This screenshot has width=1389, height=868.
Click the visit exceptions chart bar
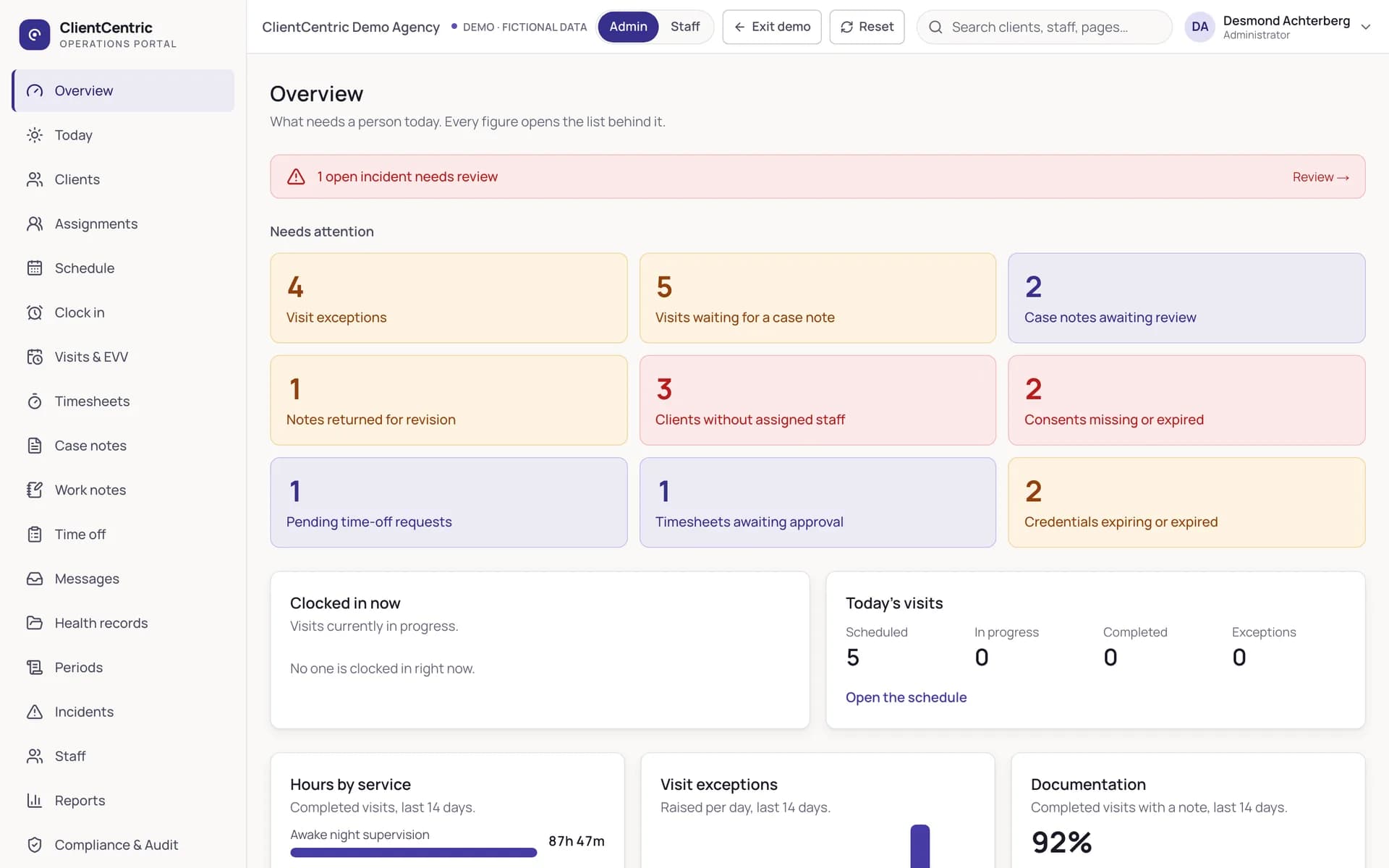tap(919, 846)
